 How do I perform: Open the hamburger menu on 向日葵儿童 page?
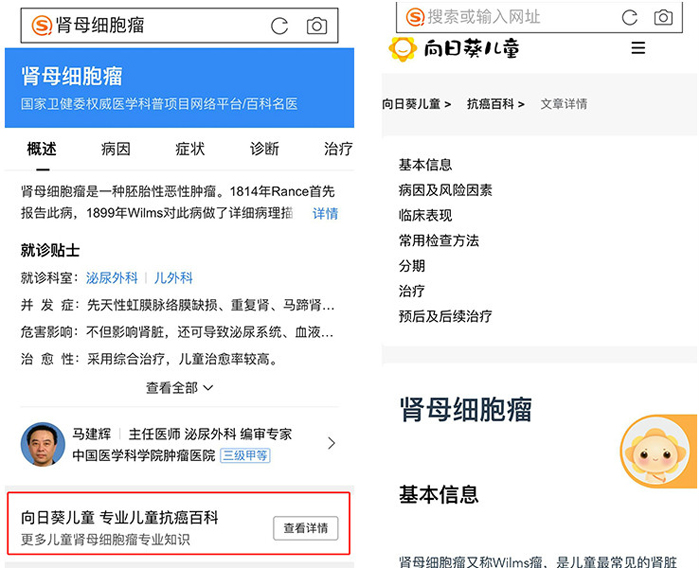pyautogui.click(x=638, y=48)
